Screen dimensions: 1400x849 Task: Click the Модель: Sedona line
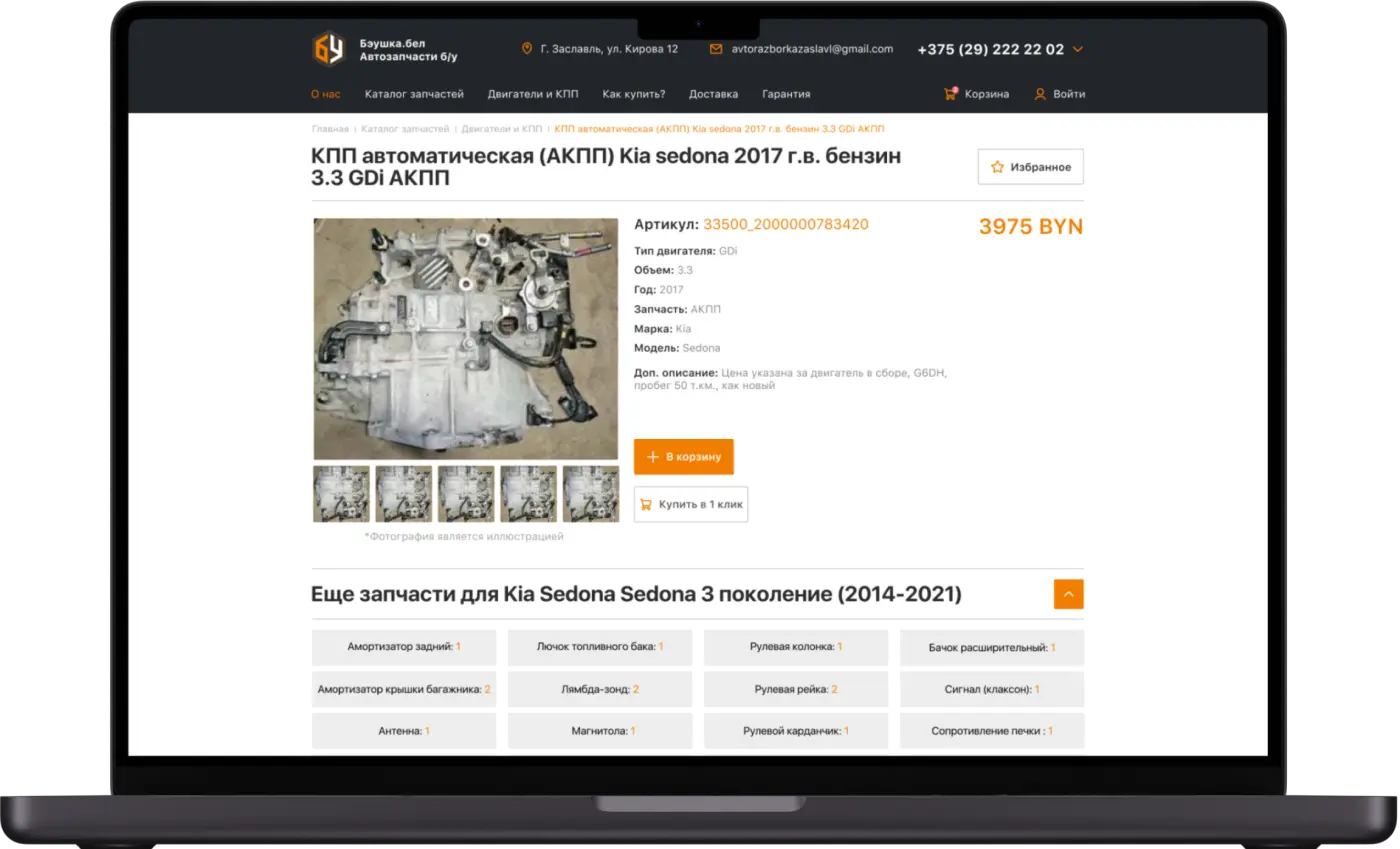pos(677,348)
